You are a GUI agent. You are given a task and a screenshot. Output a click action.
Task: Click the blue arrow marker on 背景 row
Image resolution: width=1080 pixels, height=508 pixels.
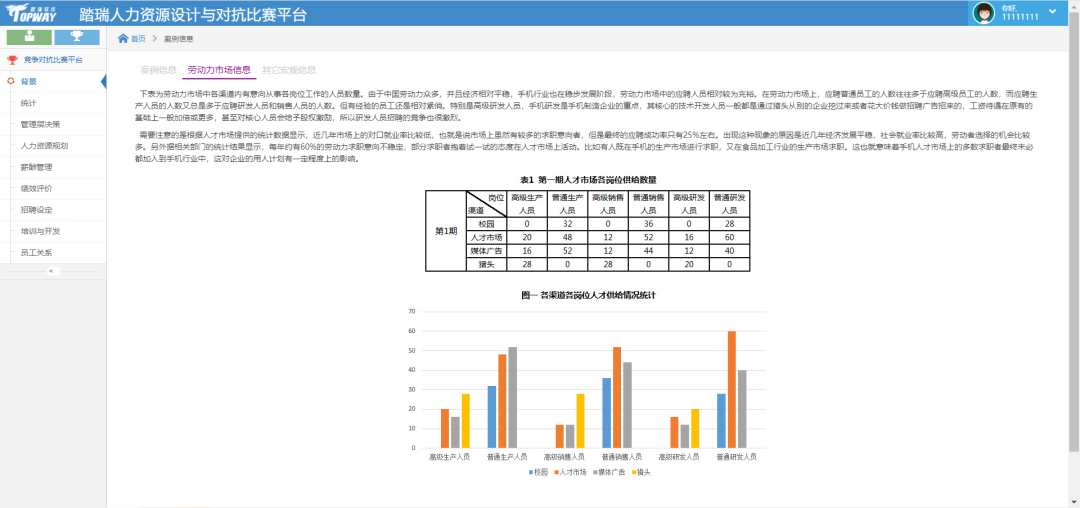coord(103,81)
